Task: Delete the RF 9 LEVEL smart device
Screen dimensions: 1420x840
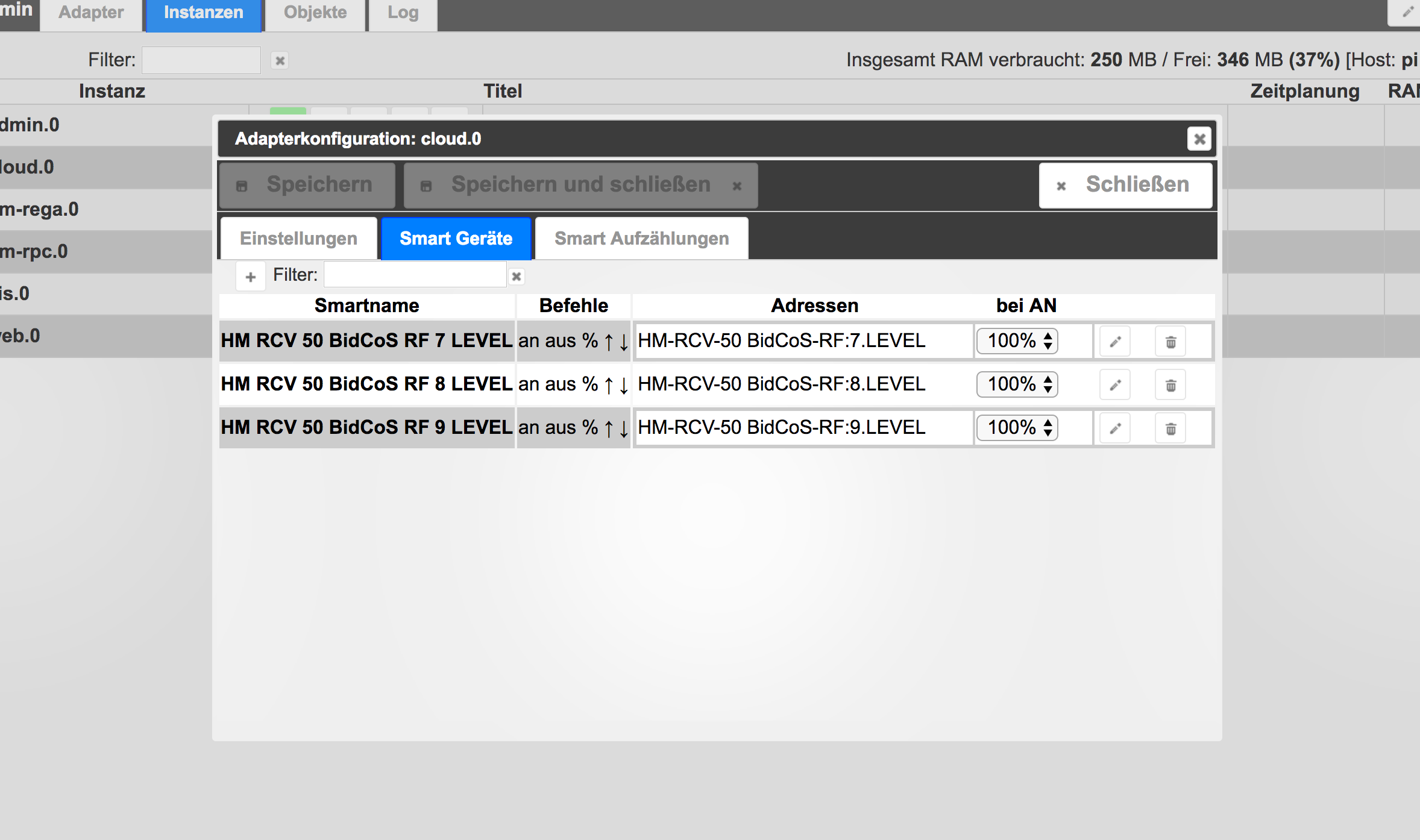Action: pos(1170,428)
